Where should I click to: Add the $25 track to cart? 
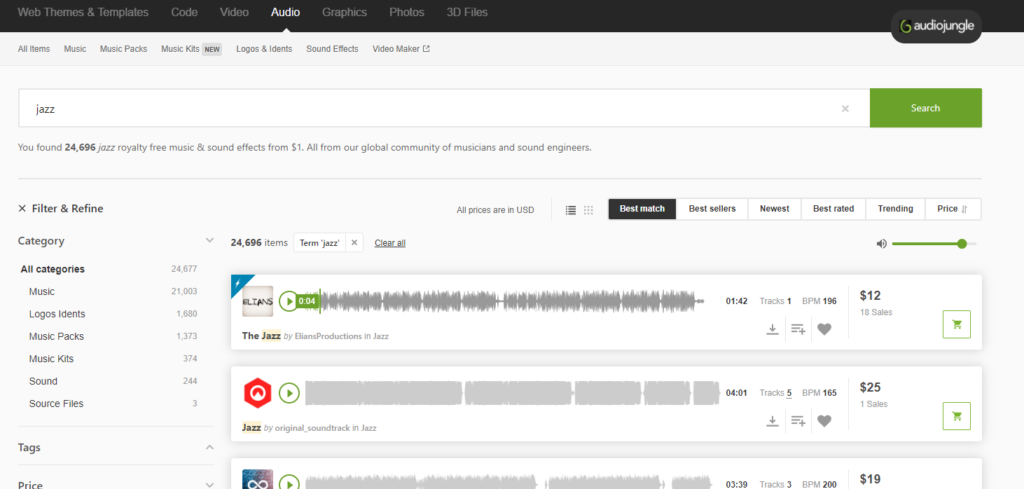(x=957, y=416)
